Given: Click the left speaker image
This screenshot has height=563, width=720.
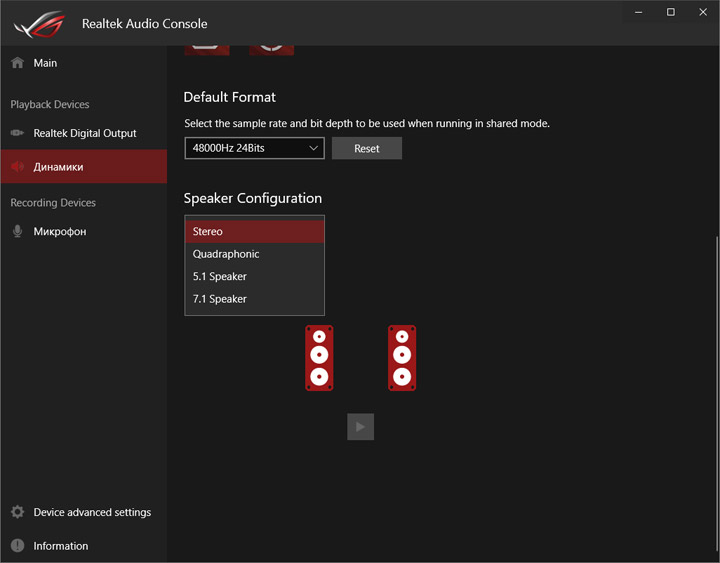Looking at the screenshot, I should coord(319,358).
